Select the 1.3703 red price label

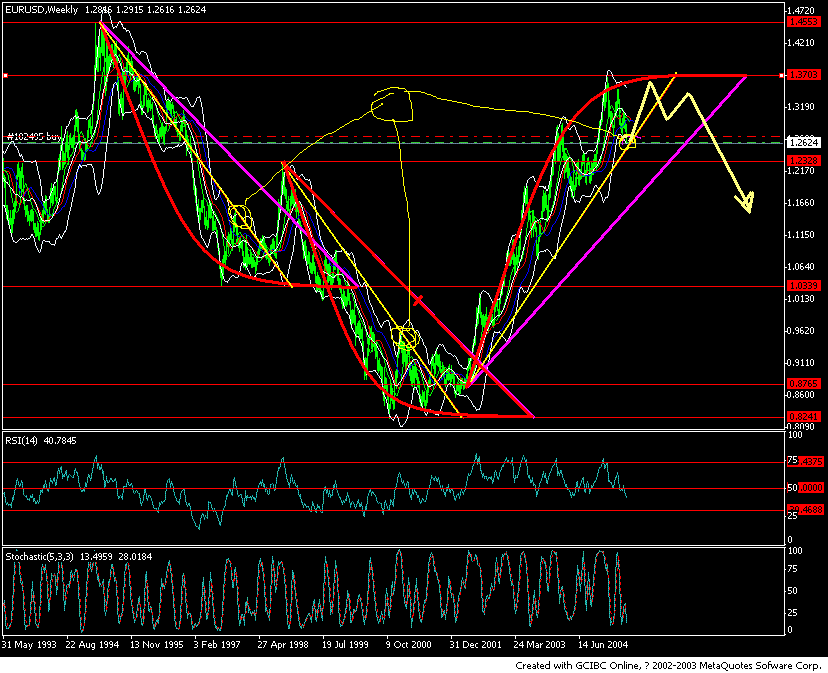click(803, 75)
